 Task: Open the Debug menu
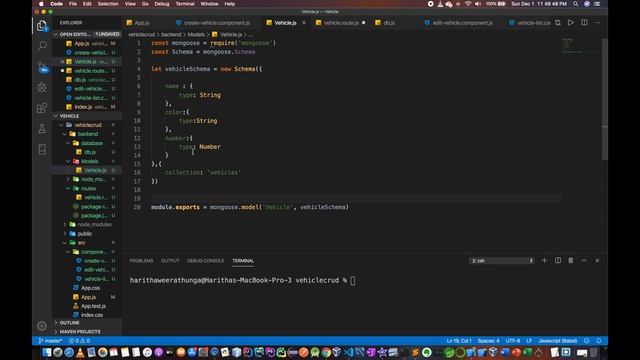tap(162, 4)
